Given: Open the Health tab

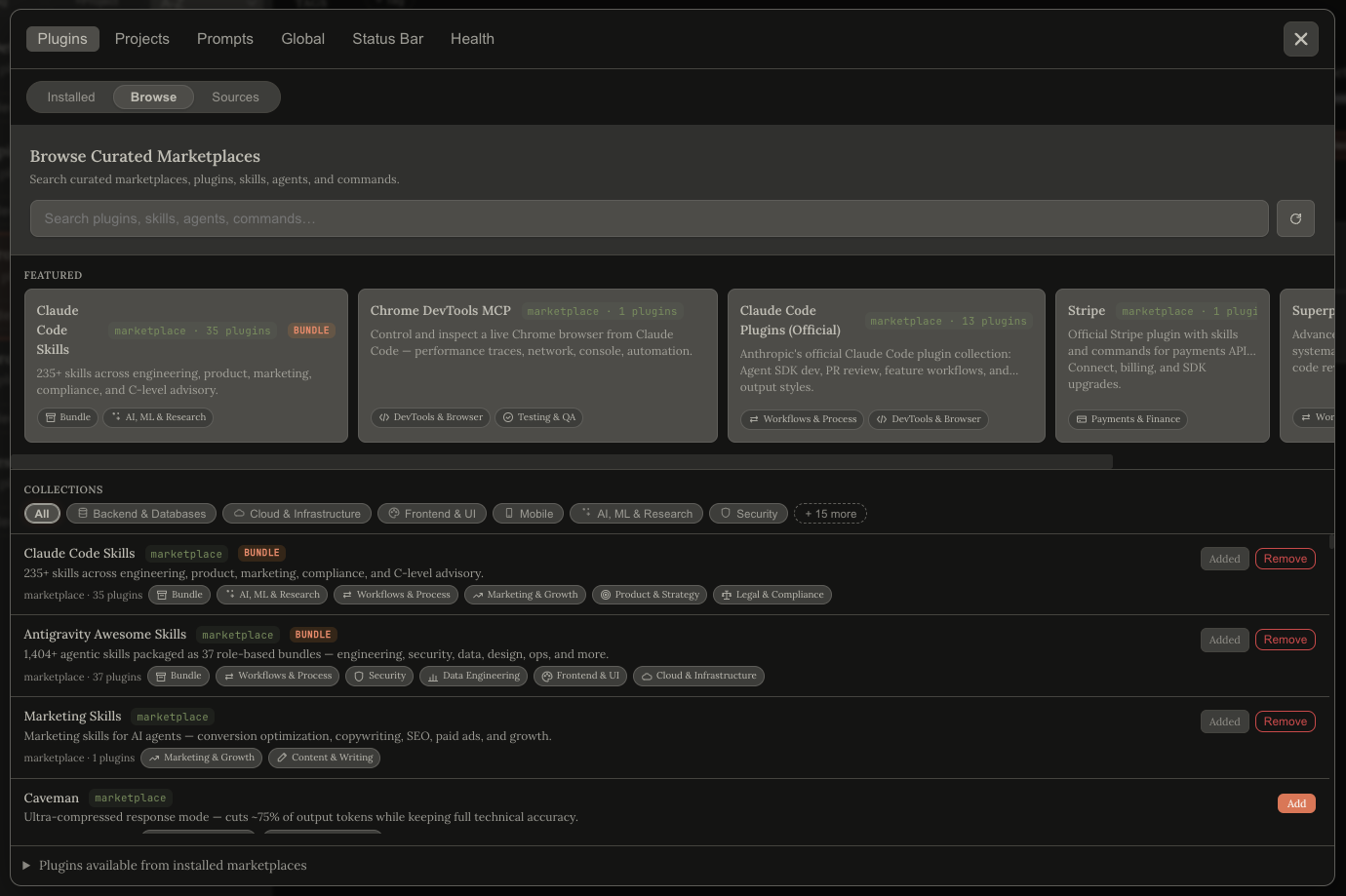Looking at the screenshot, I should click(x=472, y=39).
